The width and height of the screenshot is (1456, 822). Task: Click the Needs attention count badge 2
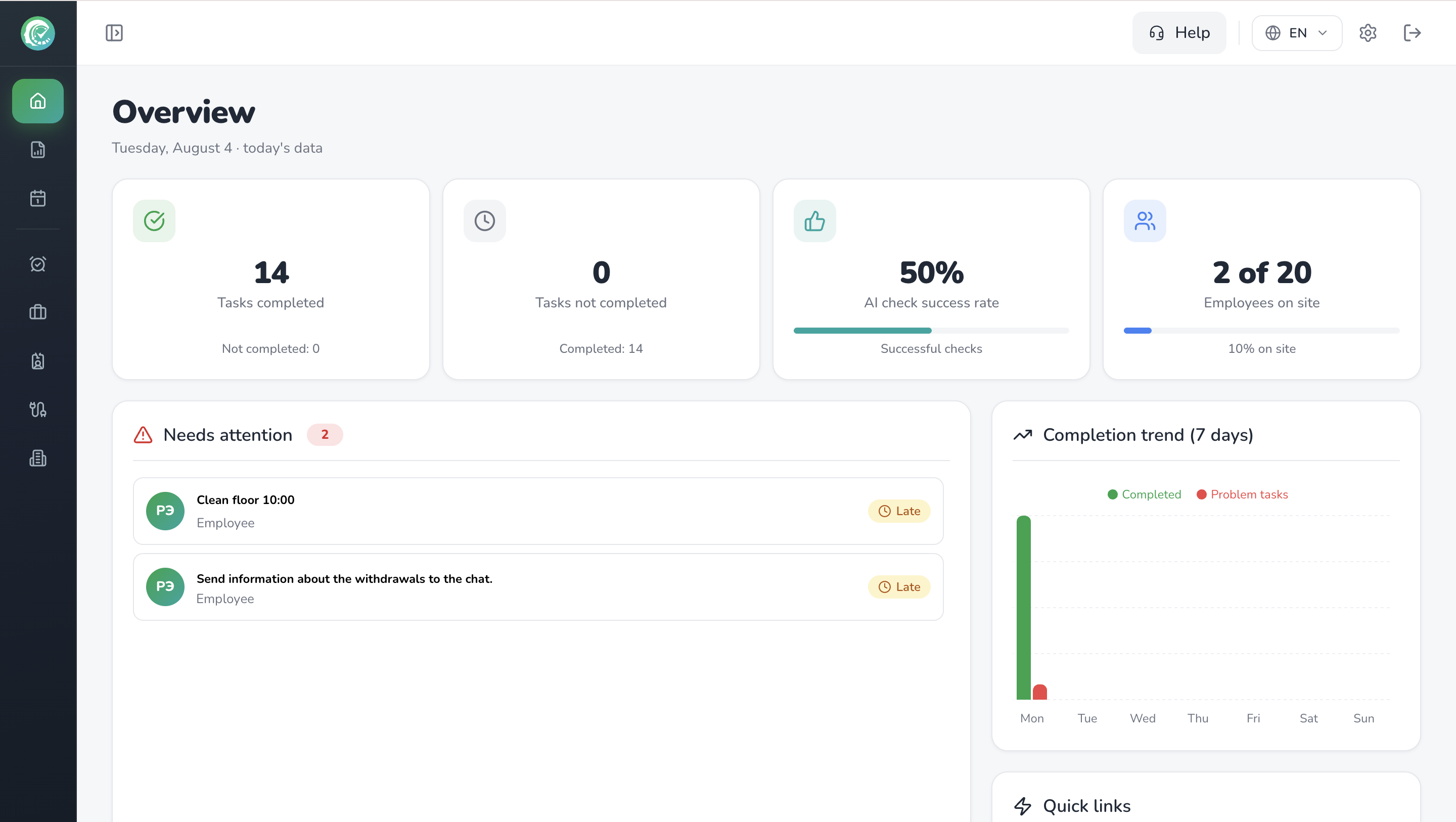pyautogui.click(x=325, y=435)
